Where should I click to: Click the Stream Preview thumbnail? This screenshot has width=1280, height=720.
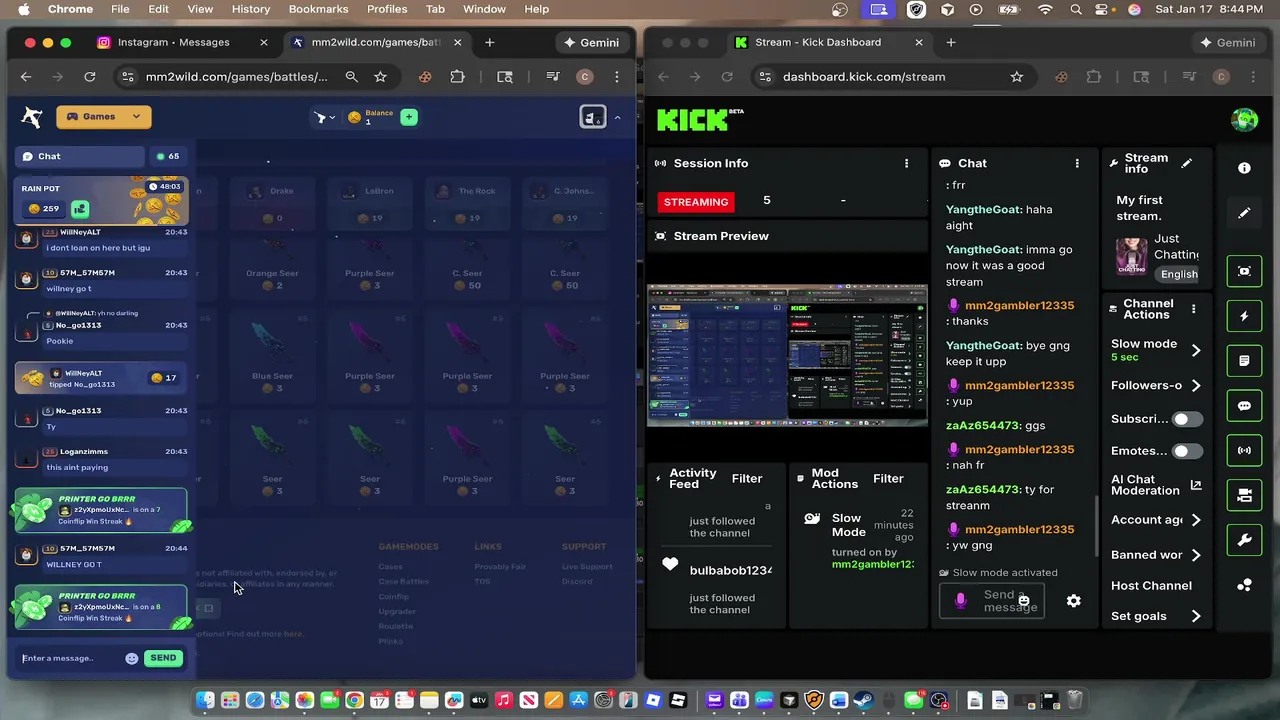point(787,355)
